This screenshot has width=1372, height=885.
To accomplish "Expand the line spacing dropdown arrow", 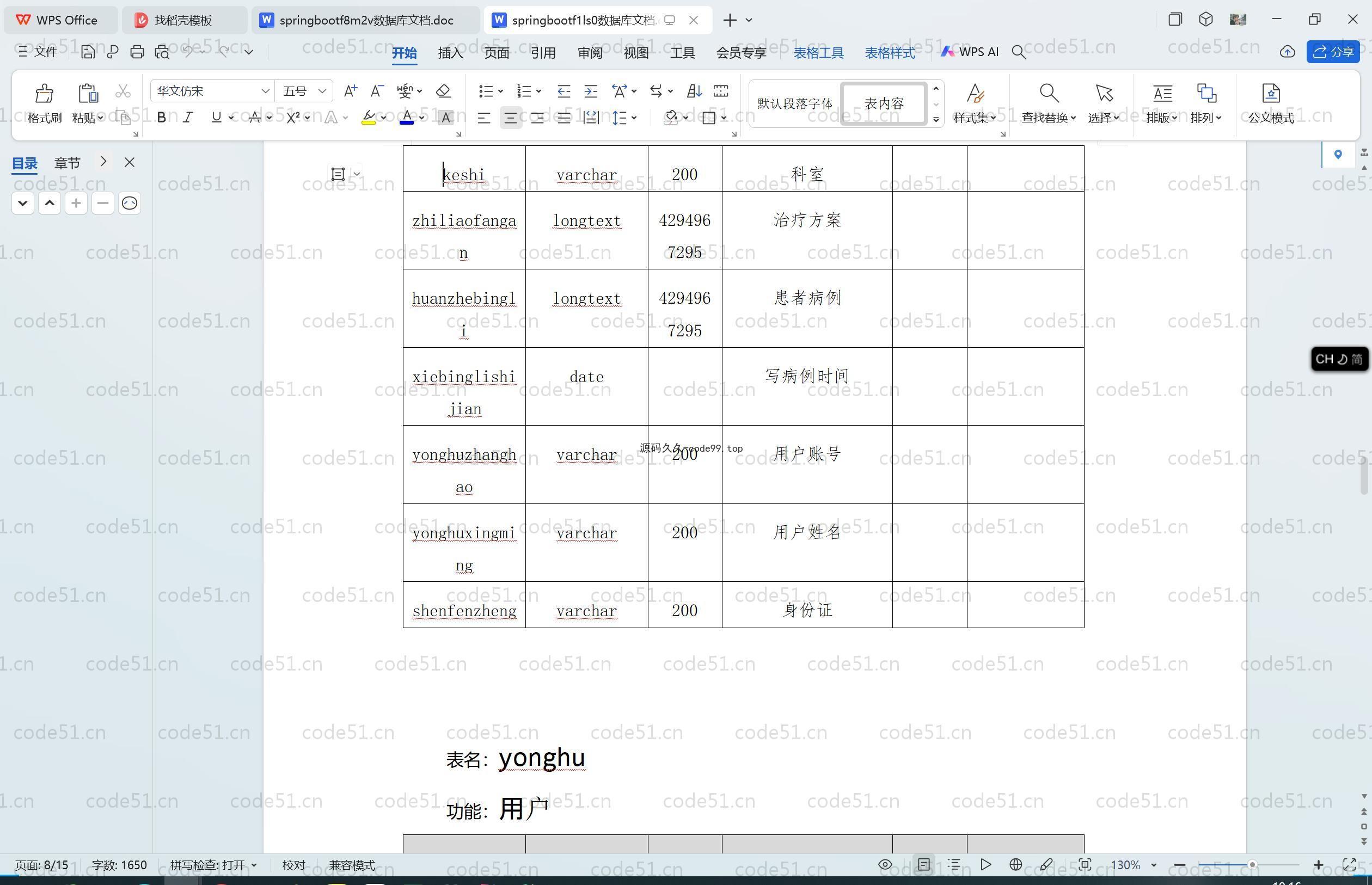I will (x=634, y=118).
